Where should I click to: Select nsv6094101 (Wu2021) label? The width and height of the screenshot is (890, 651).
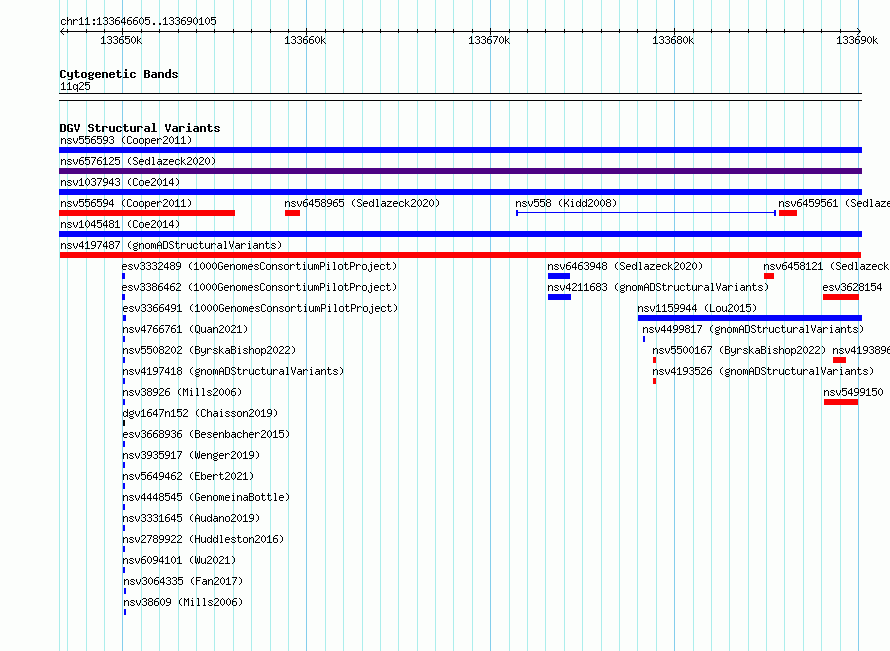tap(179, 560)
